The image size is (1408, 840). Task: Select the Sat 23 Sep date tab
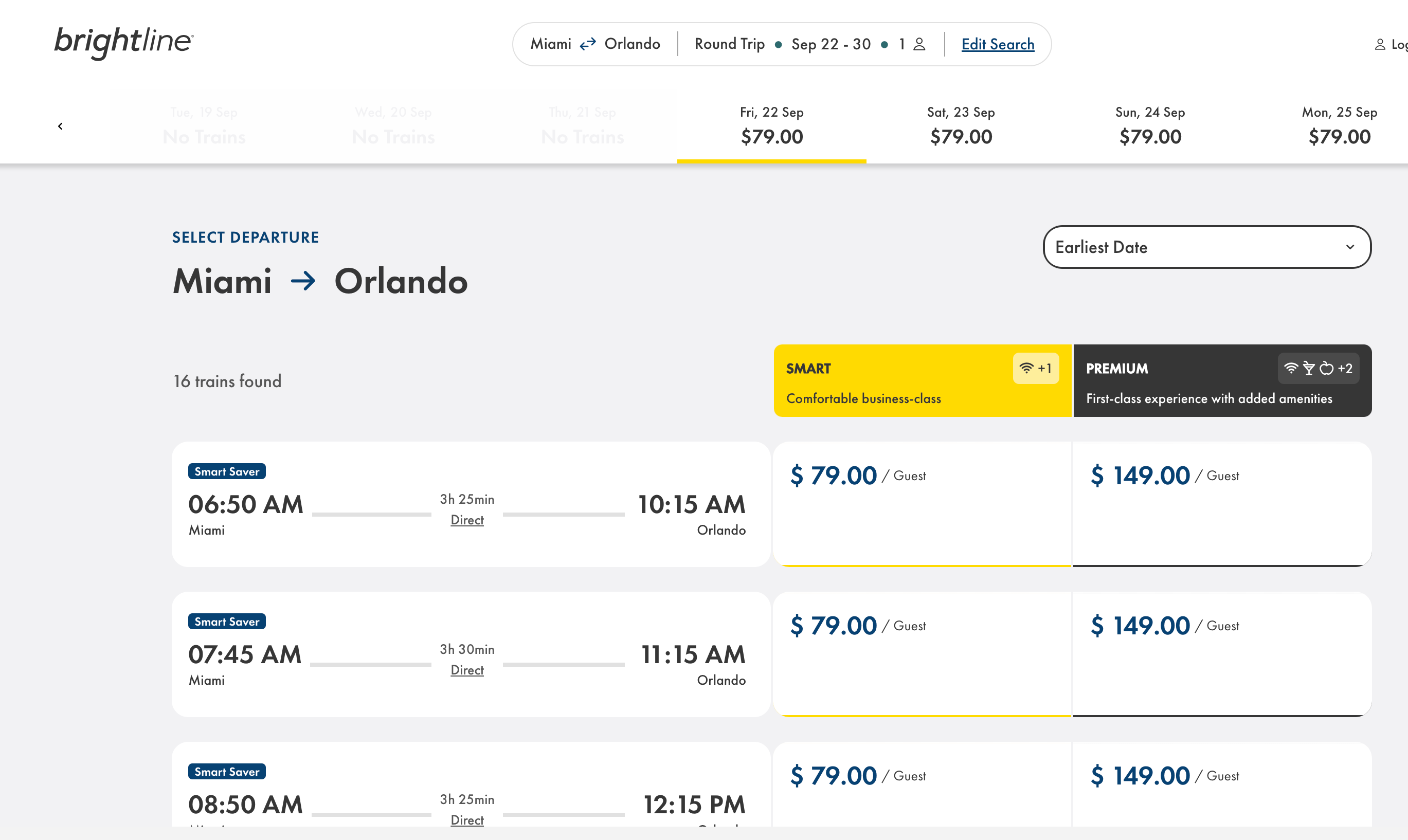[961, 125]
